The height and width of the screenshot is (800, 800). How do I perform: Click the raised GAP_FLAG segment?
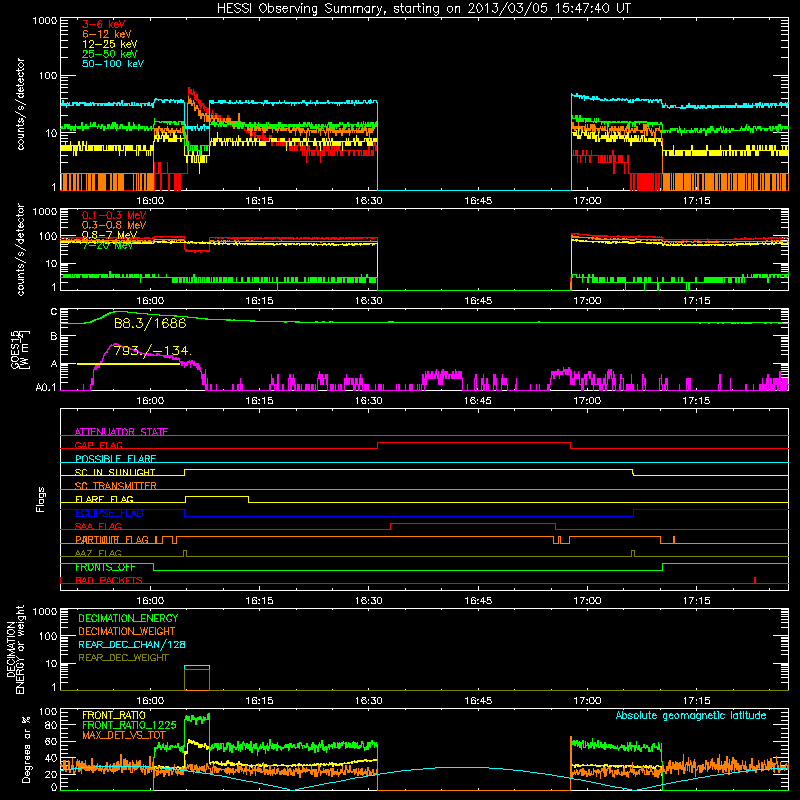[474, 442]
